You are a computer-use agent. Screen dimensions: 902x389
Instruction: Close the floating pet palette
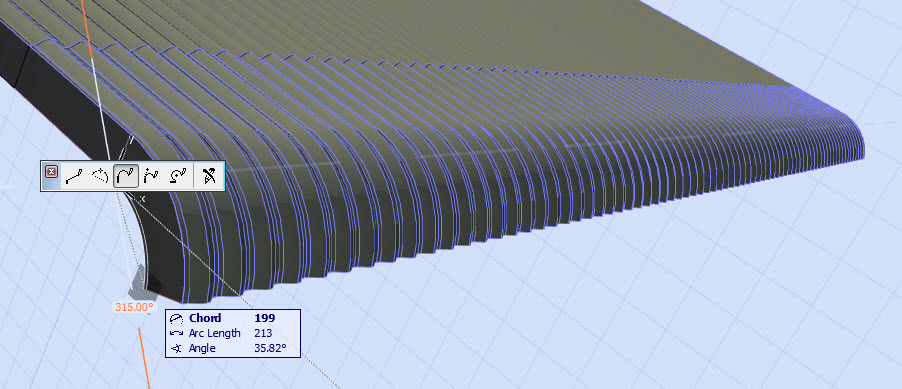pyautogui.click(x=51, y=171)
